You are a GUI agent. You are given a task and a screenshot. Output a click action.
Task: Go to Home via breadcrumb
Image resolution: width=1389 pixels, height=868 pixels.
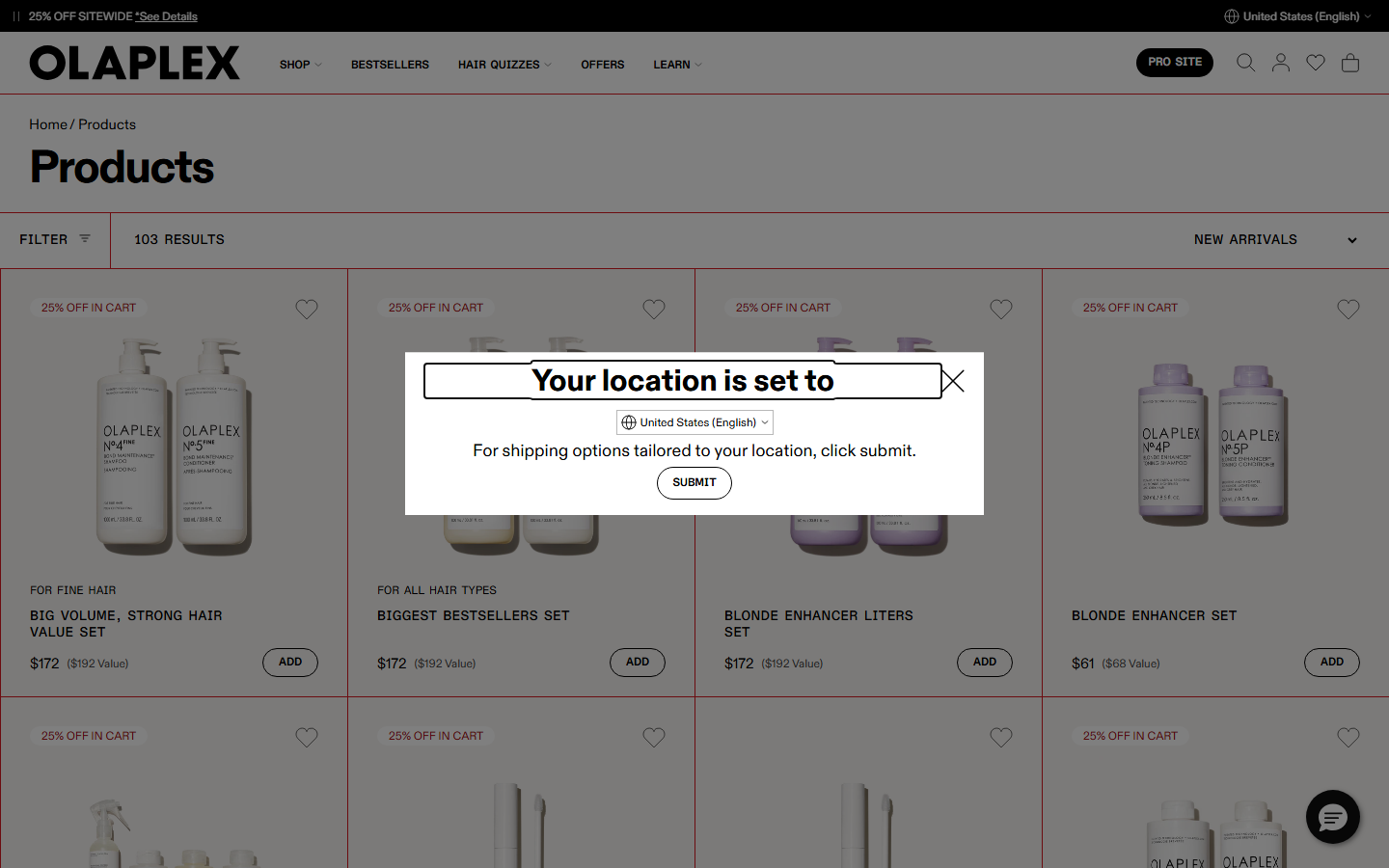tap(48, 124)
